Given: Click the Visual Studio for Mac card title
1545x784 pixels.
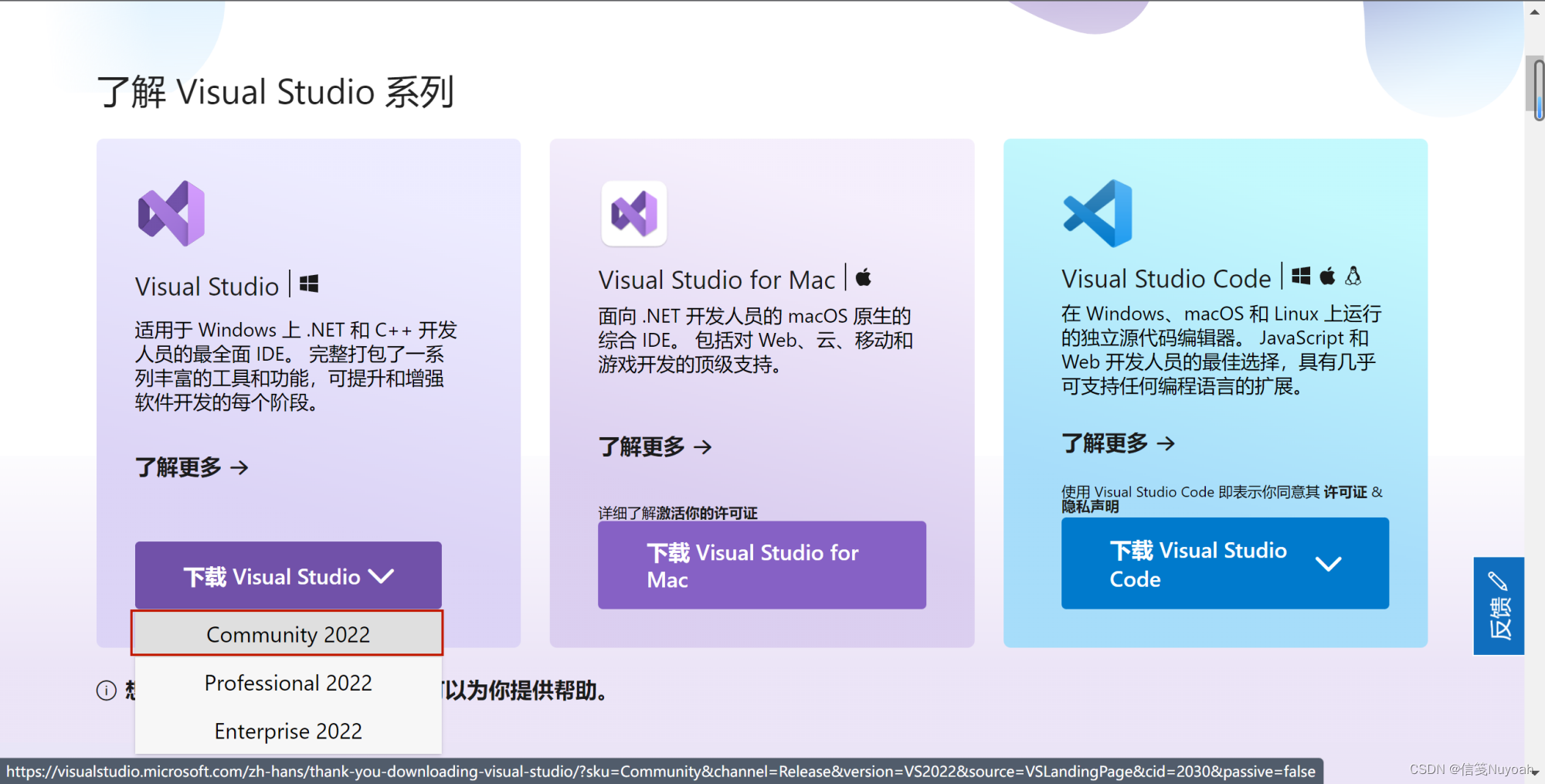Looking at the screenshot, I should pos(717,279).
